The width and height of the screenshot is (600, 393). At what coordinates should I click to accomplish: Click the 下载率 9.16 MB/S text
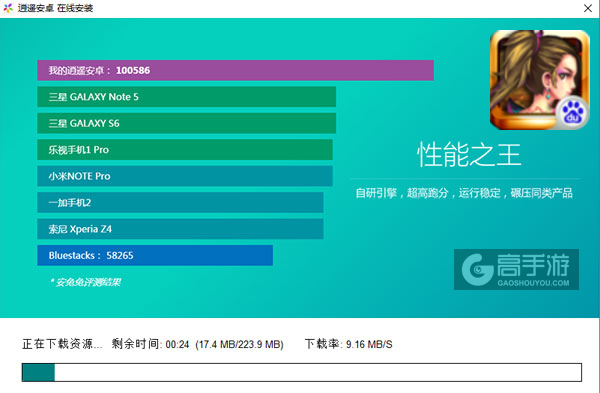(349, 344)
